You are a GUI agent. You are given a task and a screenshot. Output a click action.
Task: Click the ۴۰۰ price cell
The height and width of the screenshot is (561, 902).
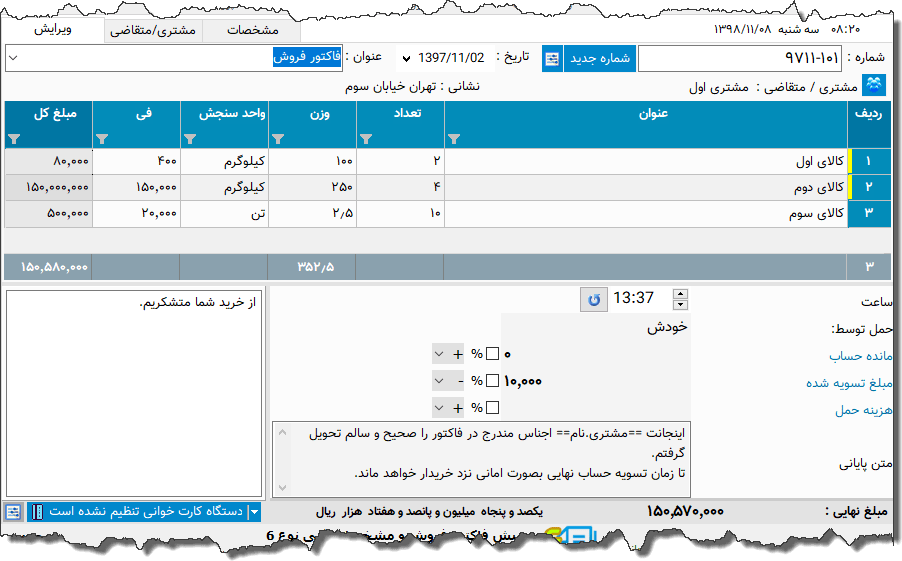(x=136, y=162)
